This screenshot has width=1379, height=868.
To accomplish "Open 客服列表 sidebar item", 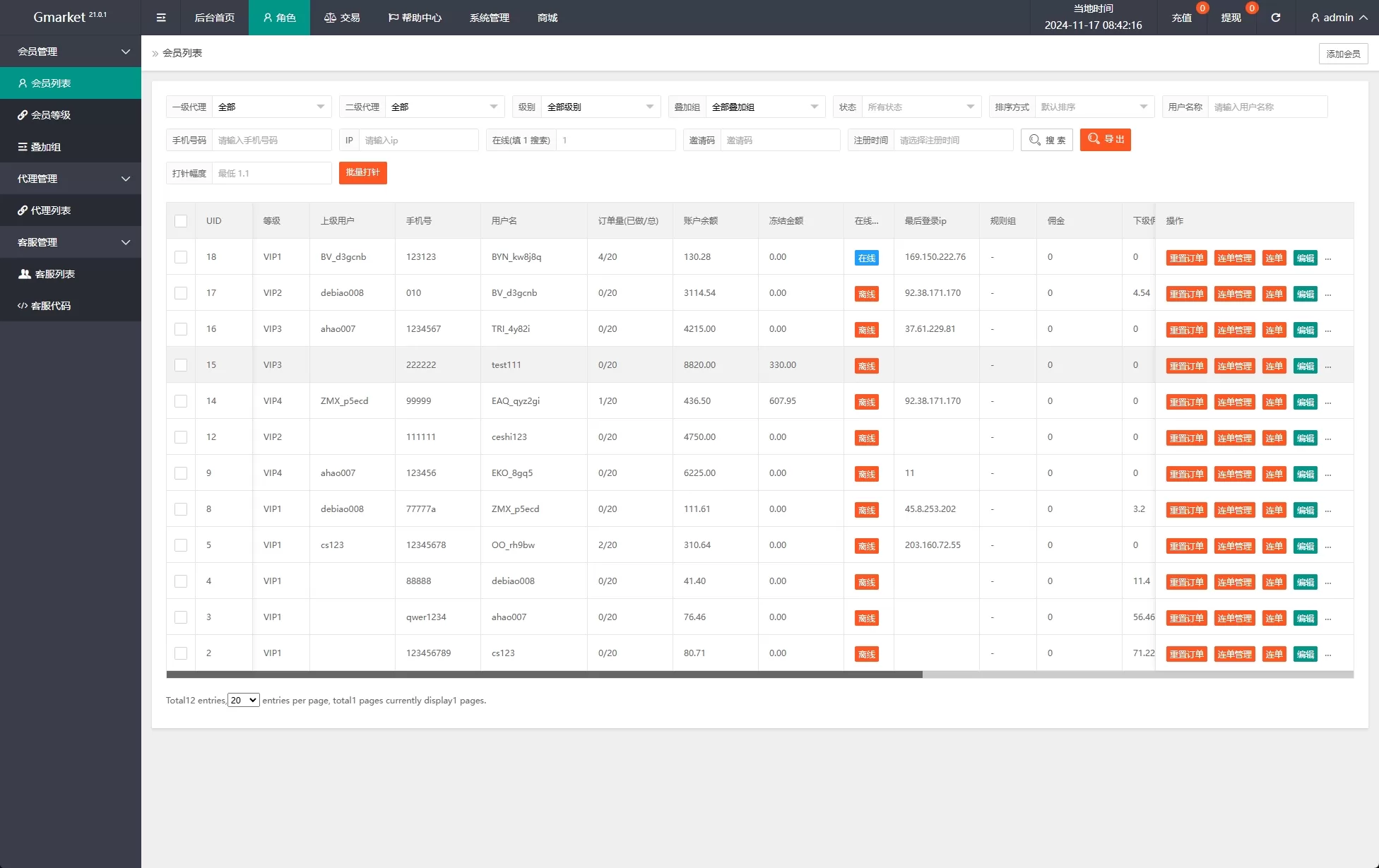I will (x=54, y=274).
